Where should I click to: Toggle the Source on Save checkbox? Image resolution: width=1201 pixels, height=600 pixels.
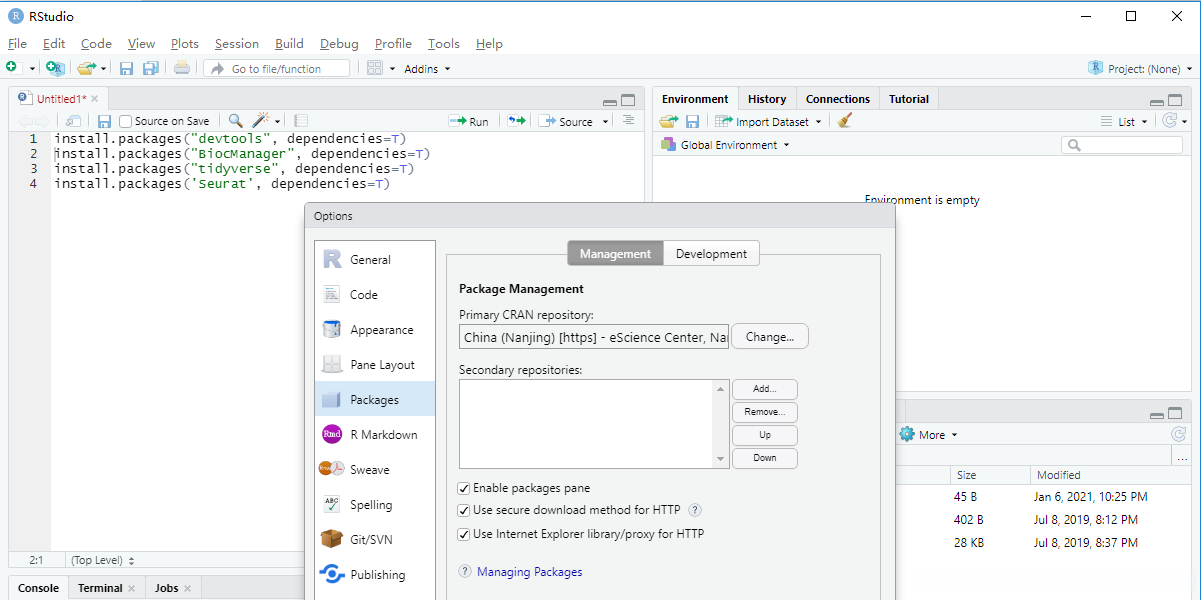126,121
